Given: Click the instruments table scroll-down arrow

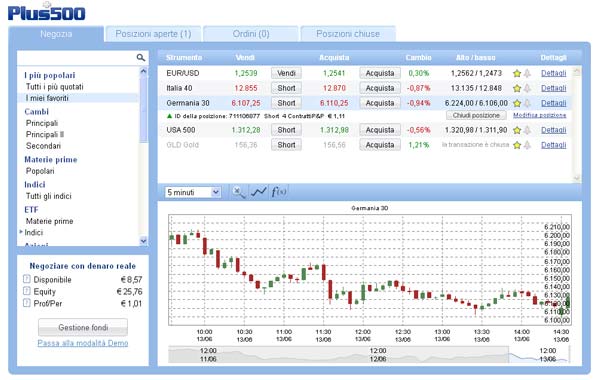Looking at the screenshot, I should [576, 178].
